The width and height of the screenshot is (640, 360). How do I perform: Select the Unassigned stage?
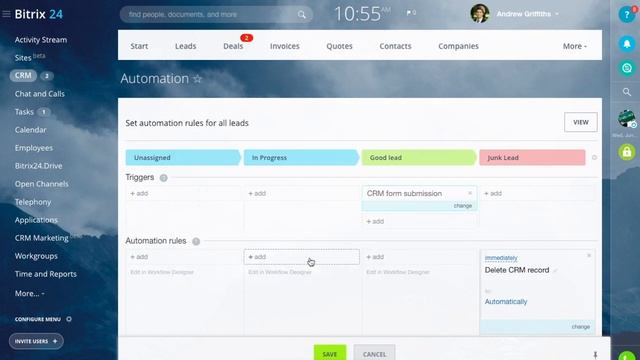(183, 158)
